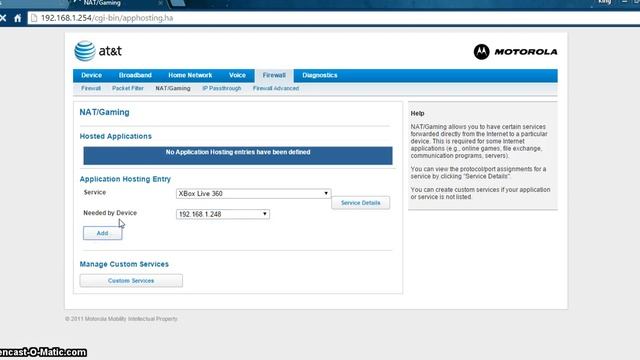Expand the Needed by Device dropdown
The width and height of the screenshot is (640, 360).
tap(223, 214)
